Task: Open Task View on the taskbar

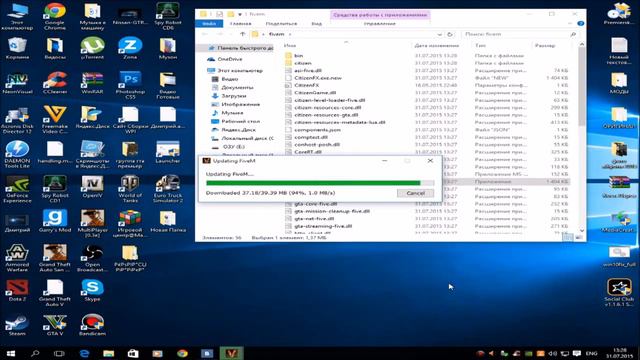Action: [59, 353]
